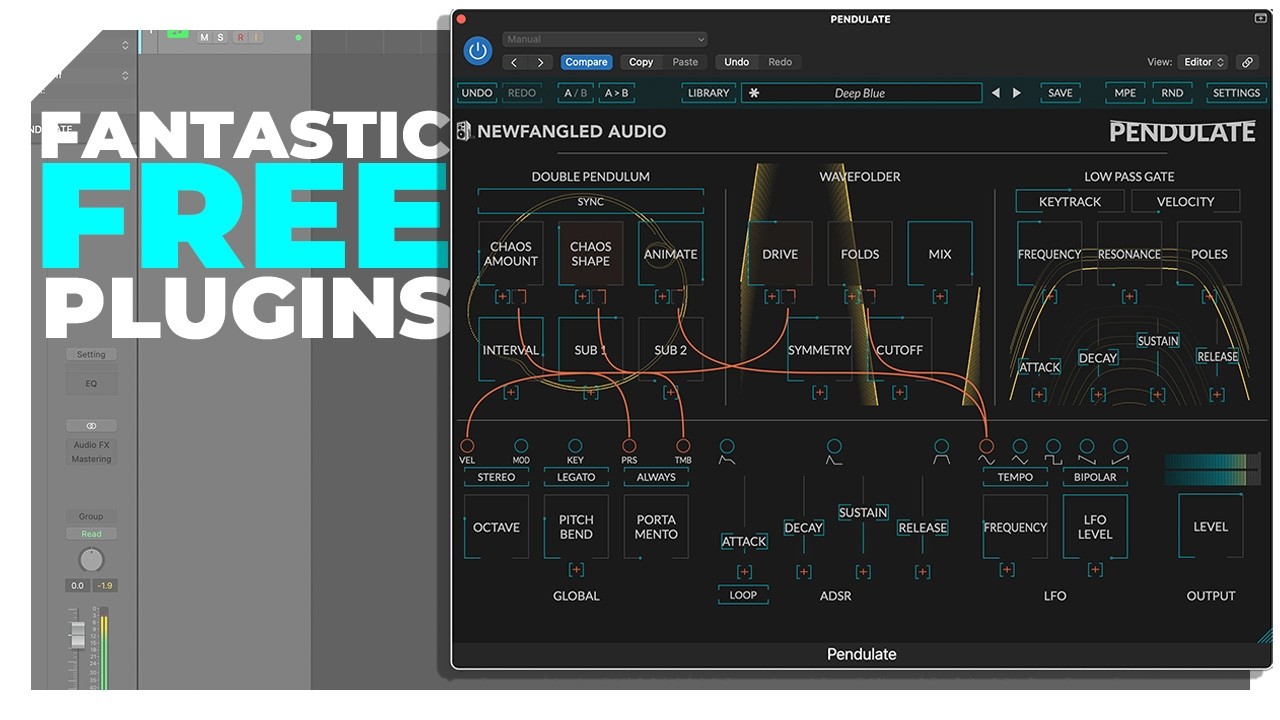The width and height of the screenshot is (1280, 720).
Task: Toggle the blue plugin power button
Action: pyautogui.click(x=478, y=51)
